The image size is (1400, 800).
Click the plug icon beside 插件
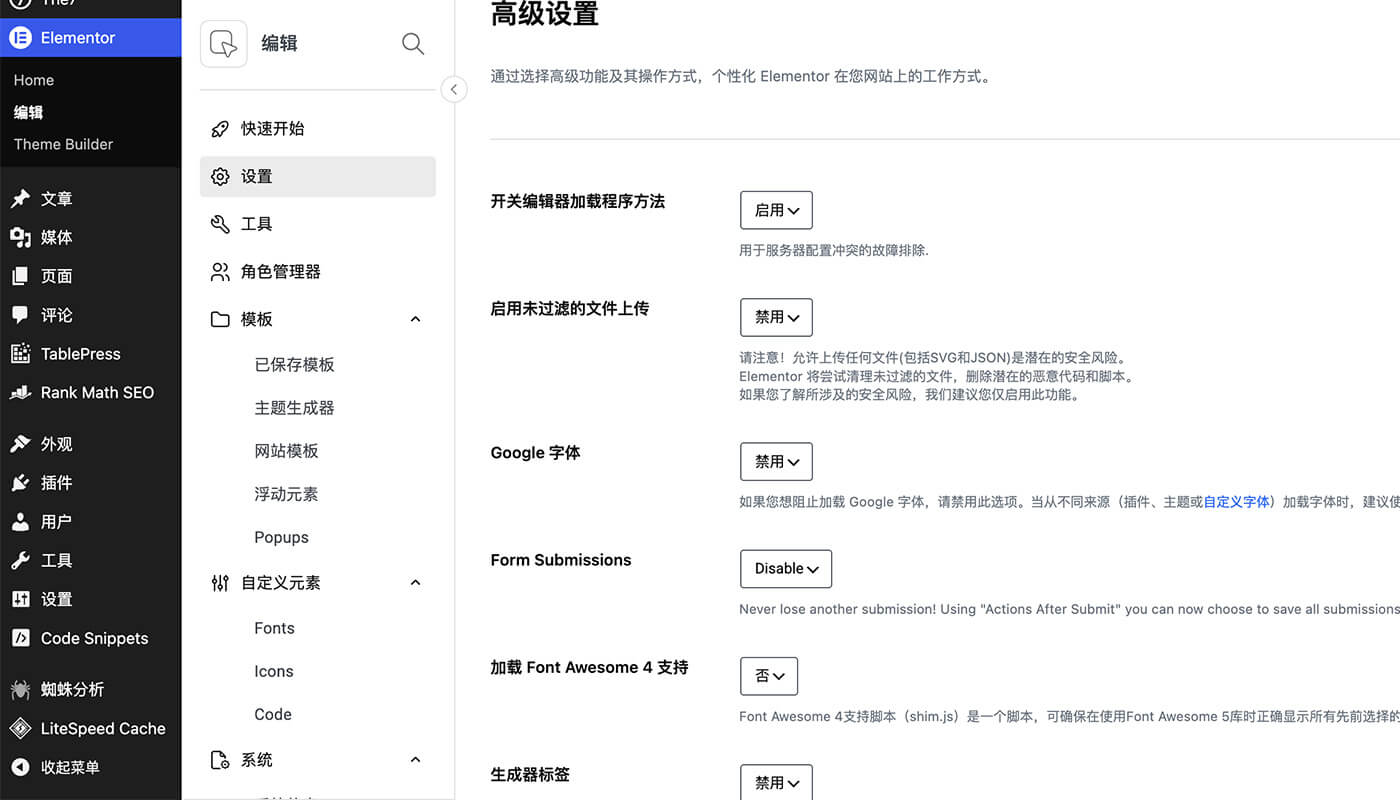[x=20, y=483]
